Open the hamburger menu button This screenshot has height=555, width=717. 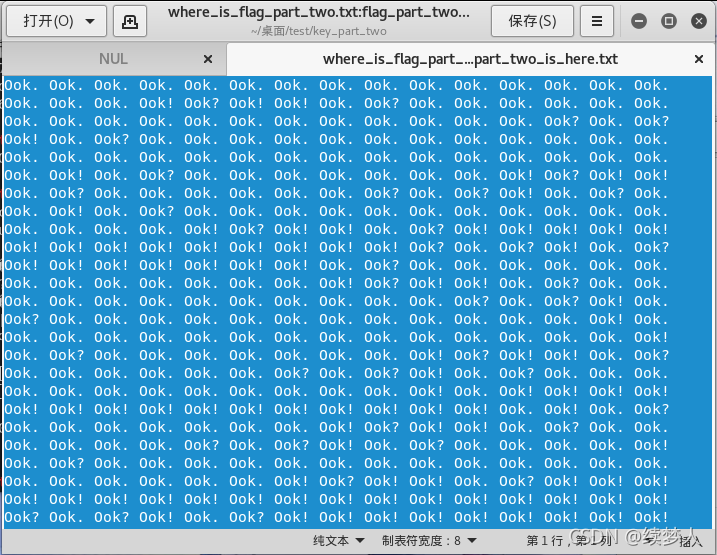tap(596, 21)
